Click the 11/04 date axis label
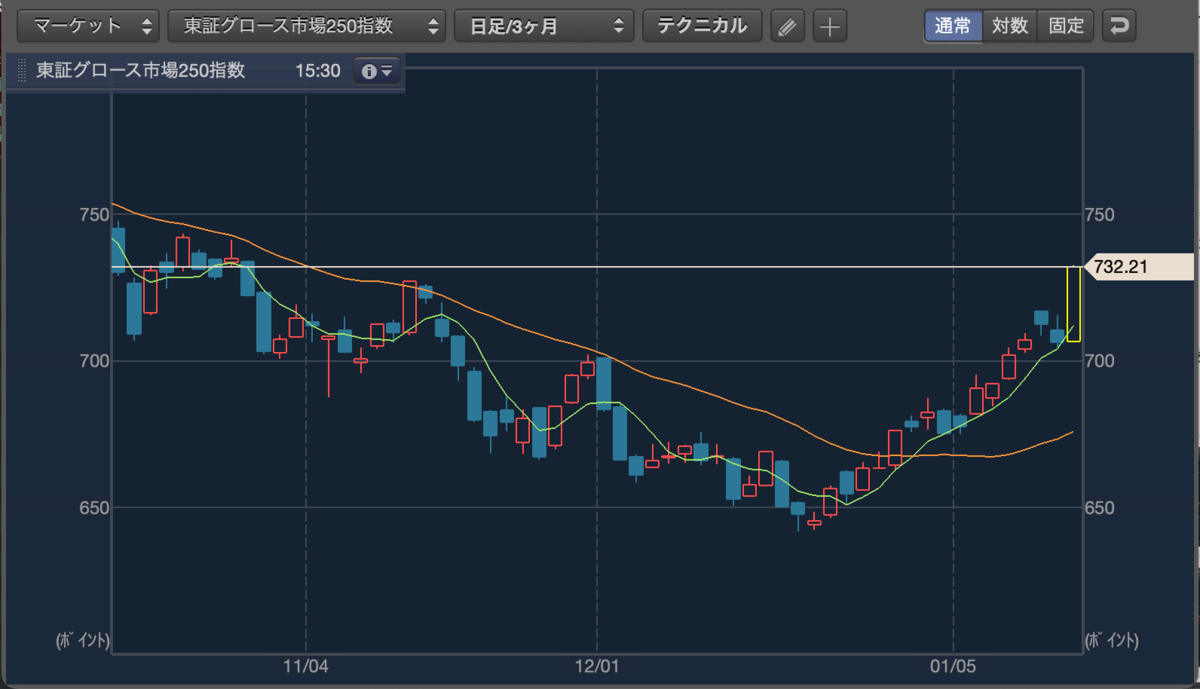1200x689 pixels. pyautogui.click(x=306, y=665)
